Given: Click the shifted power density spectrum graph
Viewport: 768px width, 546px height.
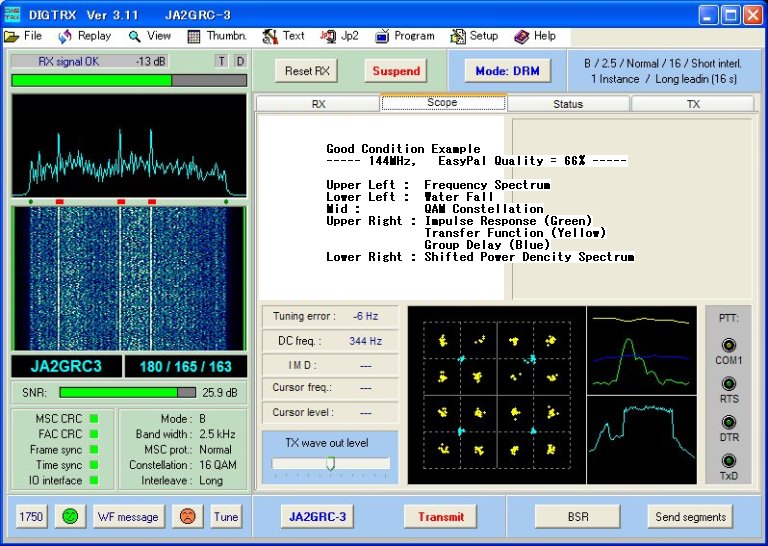Looking at the screenshot, I should (x=642, y=440).
